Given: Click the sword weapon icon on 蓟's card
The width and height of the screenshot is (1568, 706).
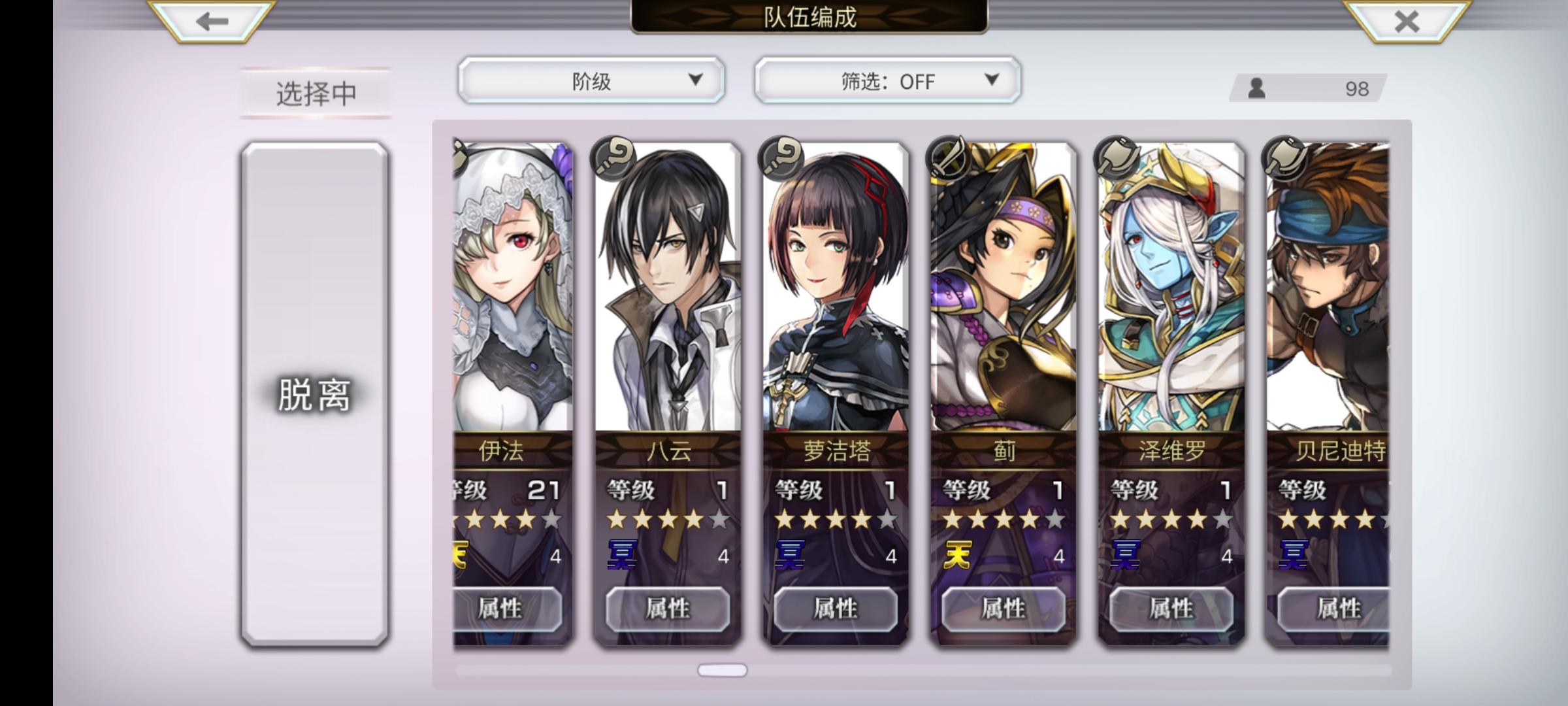Looking at the screenshot, I should pyautogui.click(x=949, y=158).
